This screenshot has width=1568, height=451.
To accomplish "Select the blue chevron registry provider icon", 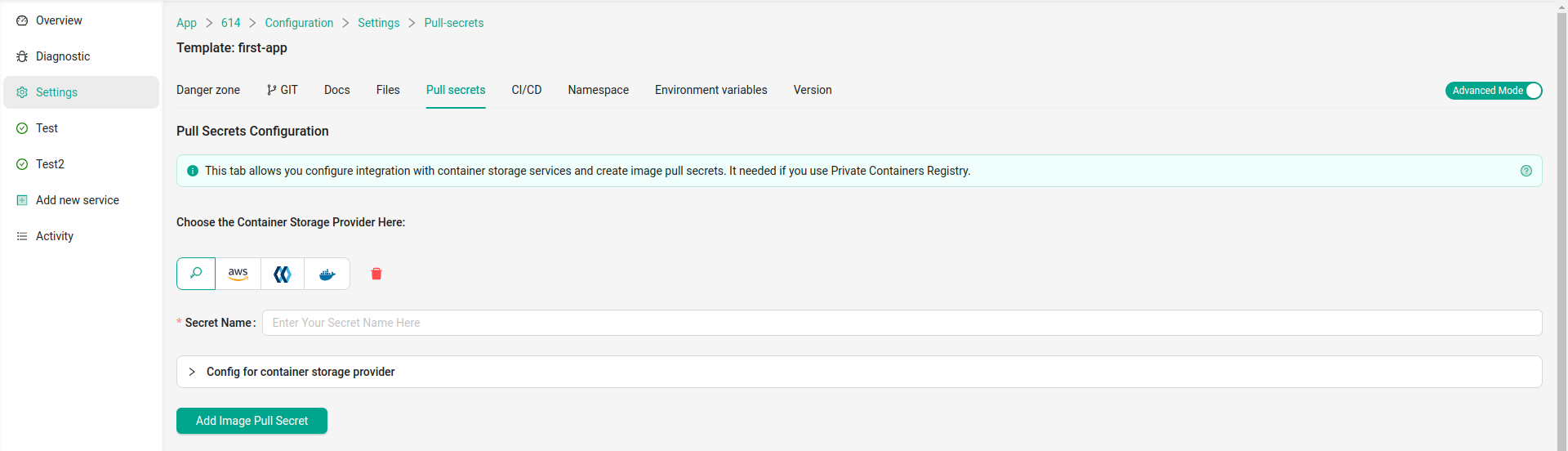I will coord(283,274).
